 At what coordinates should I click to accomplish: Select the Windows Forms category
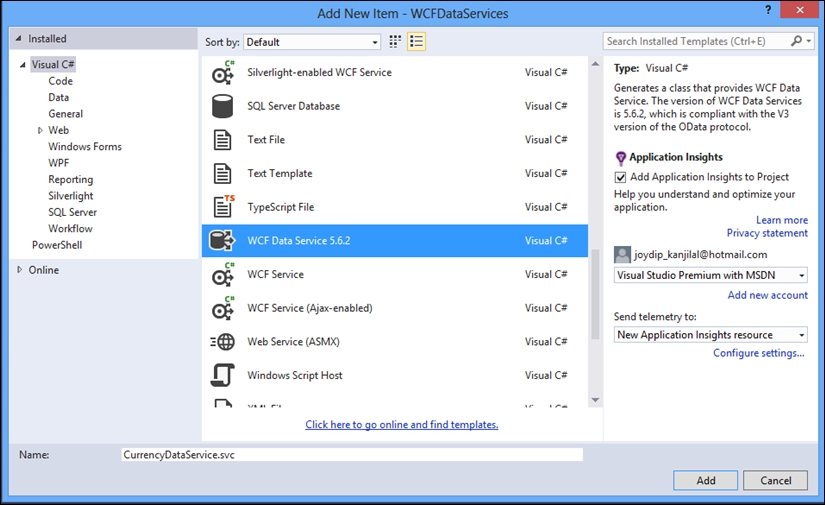(x=85, y=146)
